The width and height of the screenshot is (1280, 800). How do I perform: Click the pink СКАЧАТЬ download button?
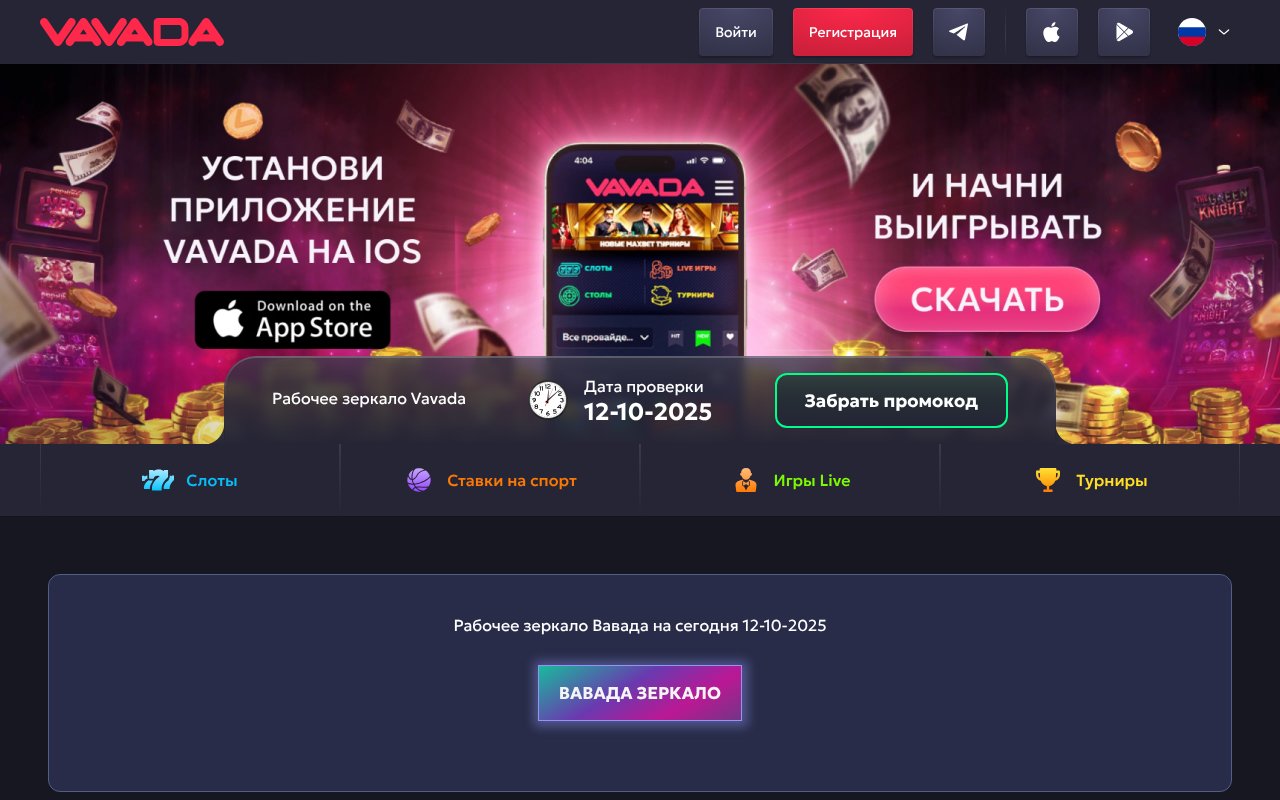[987, 299]
